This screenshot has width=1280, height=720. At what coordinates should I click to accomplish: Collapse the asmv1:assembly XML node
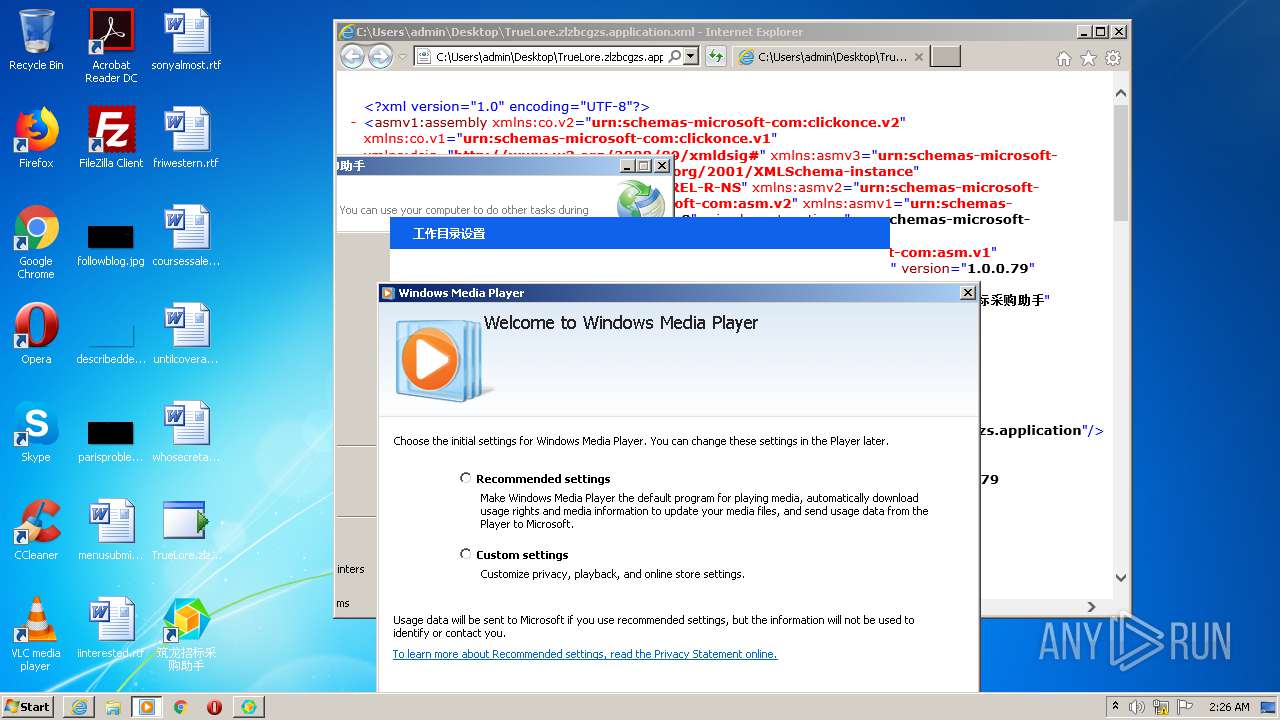click(354, 123)
